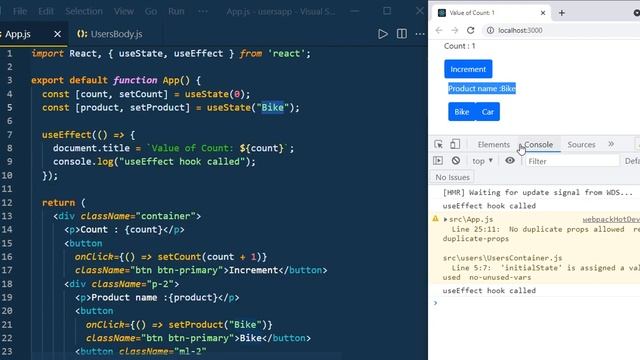This screenshot has height=360, width=640.
Task: Click the useEffect call on line 7
Action: (67, 135)
